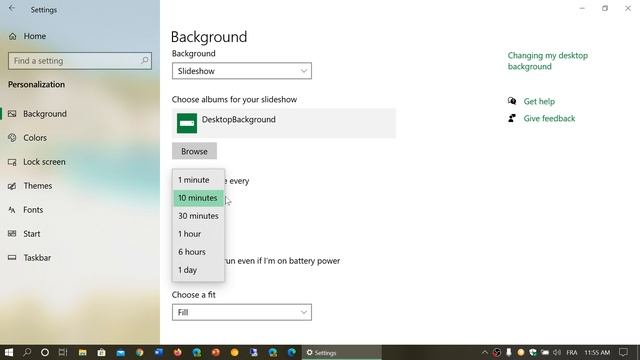
Task: Expand the Choose a fit dropdown
Action: pos(242,312)
